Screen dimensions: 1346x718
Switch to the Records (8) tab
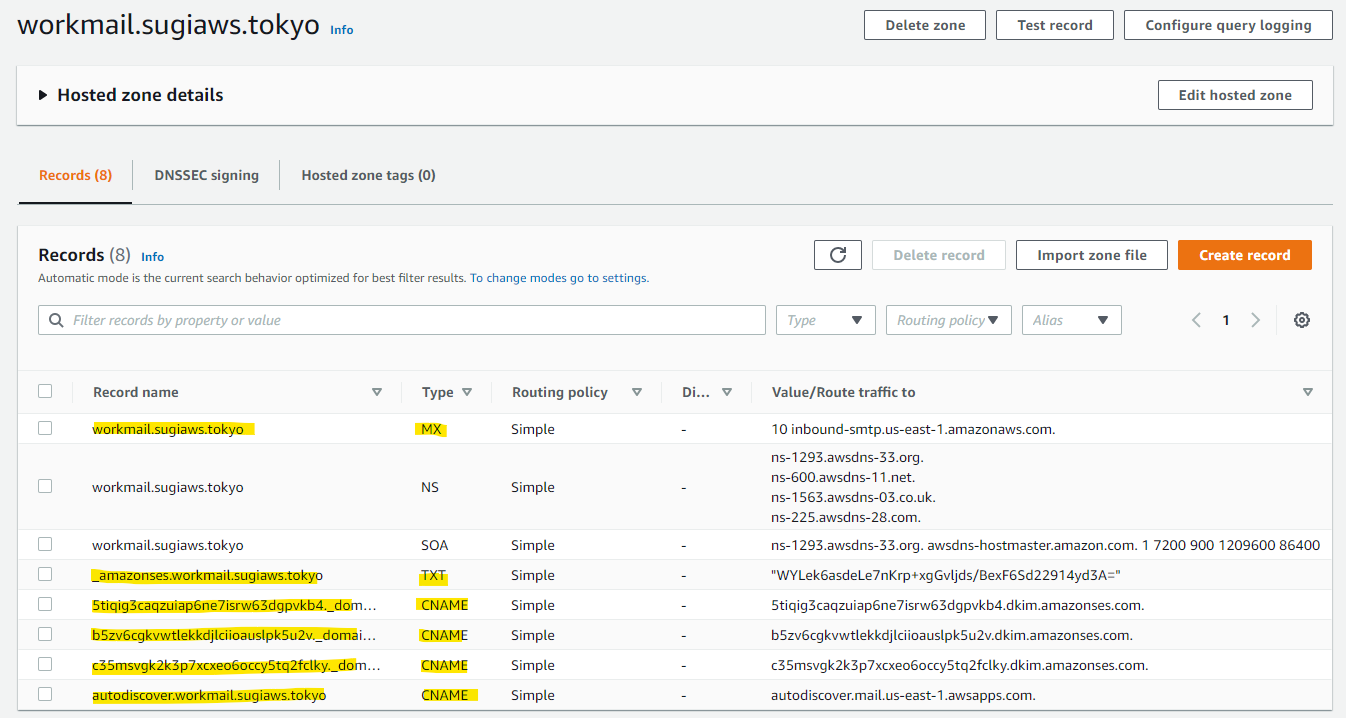pos(75,175)
